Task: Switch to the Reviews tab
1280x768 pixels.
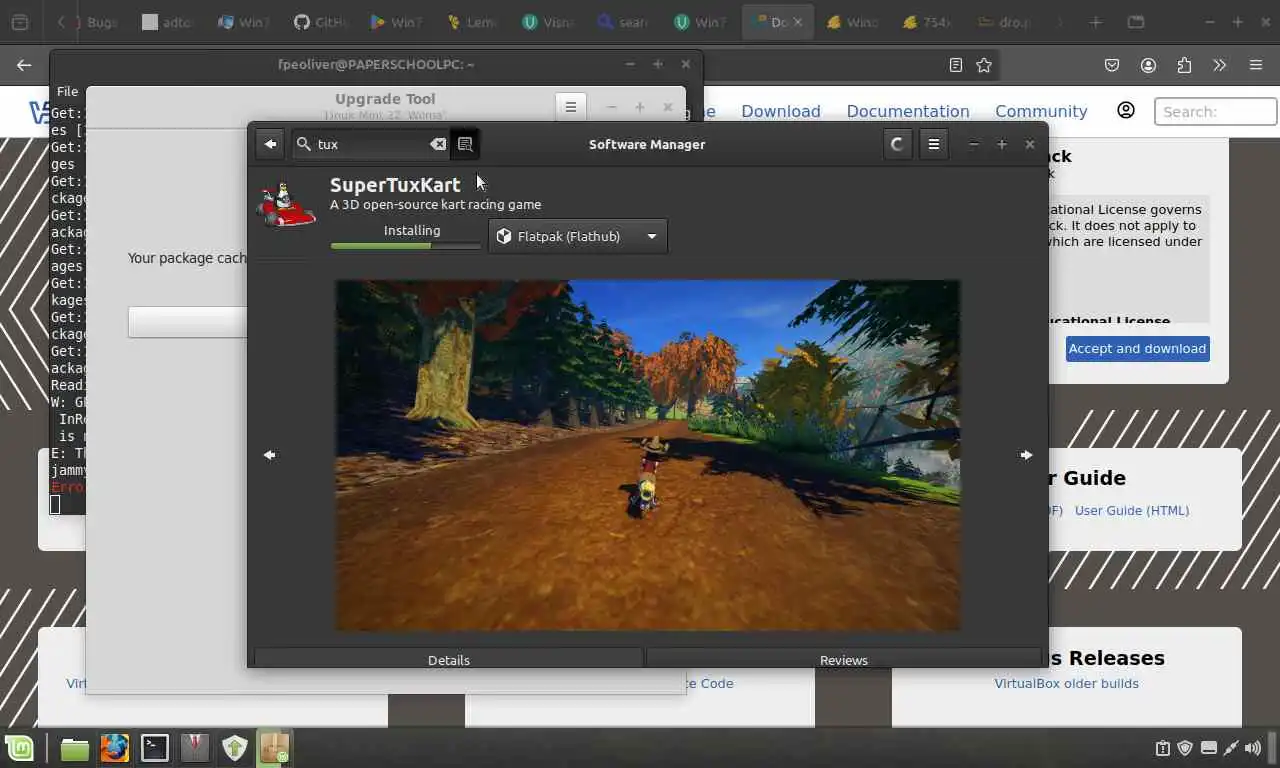Action: pyautogui.click(x=844, y=659)
